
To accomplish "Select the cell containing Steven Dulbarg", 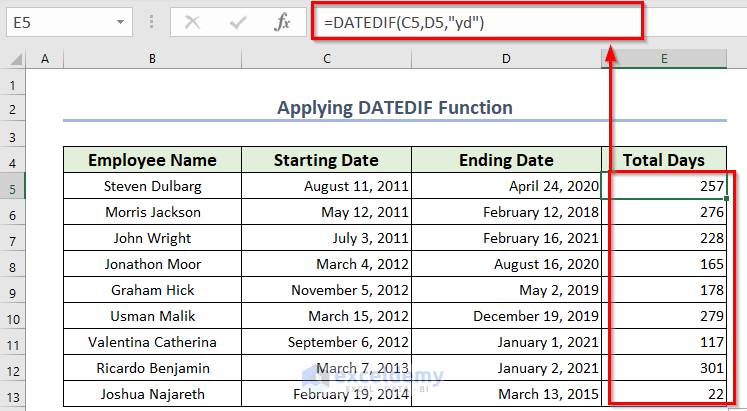I will pyautogui.click(x=152, y=186).
